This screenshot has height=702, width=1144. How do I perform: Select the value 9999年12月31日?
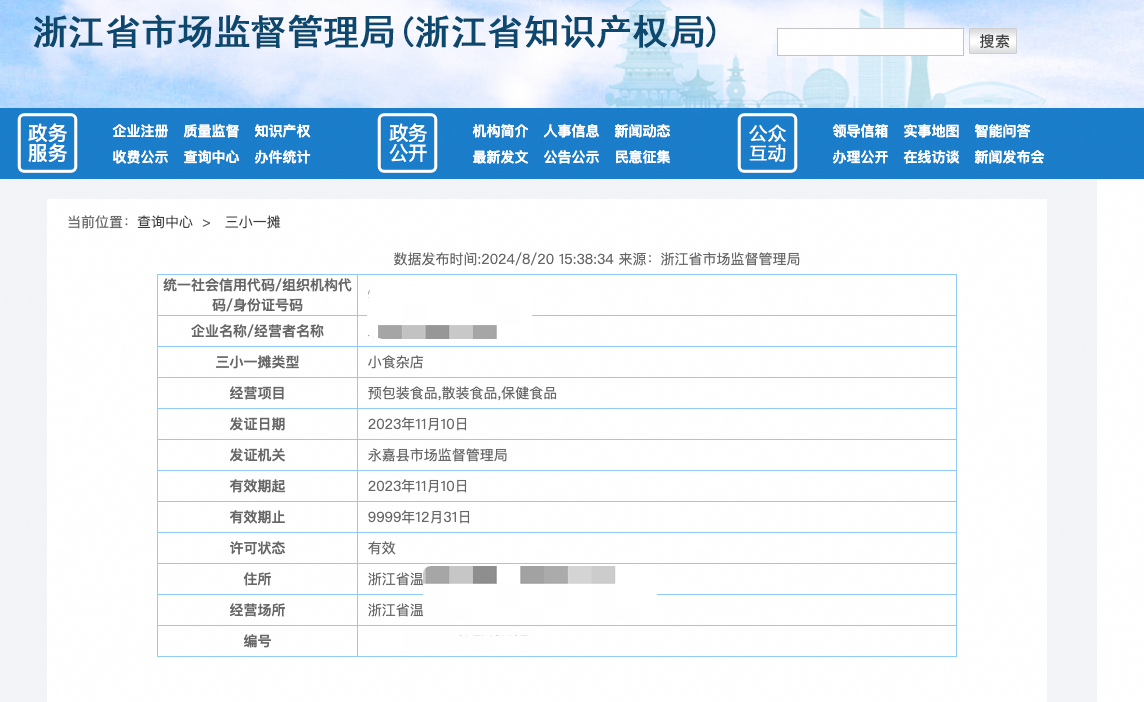point(419,517)
